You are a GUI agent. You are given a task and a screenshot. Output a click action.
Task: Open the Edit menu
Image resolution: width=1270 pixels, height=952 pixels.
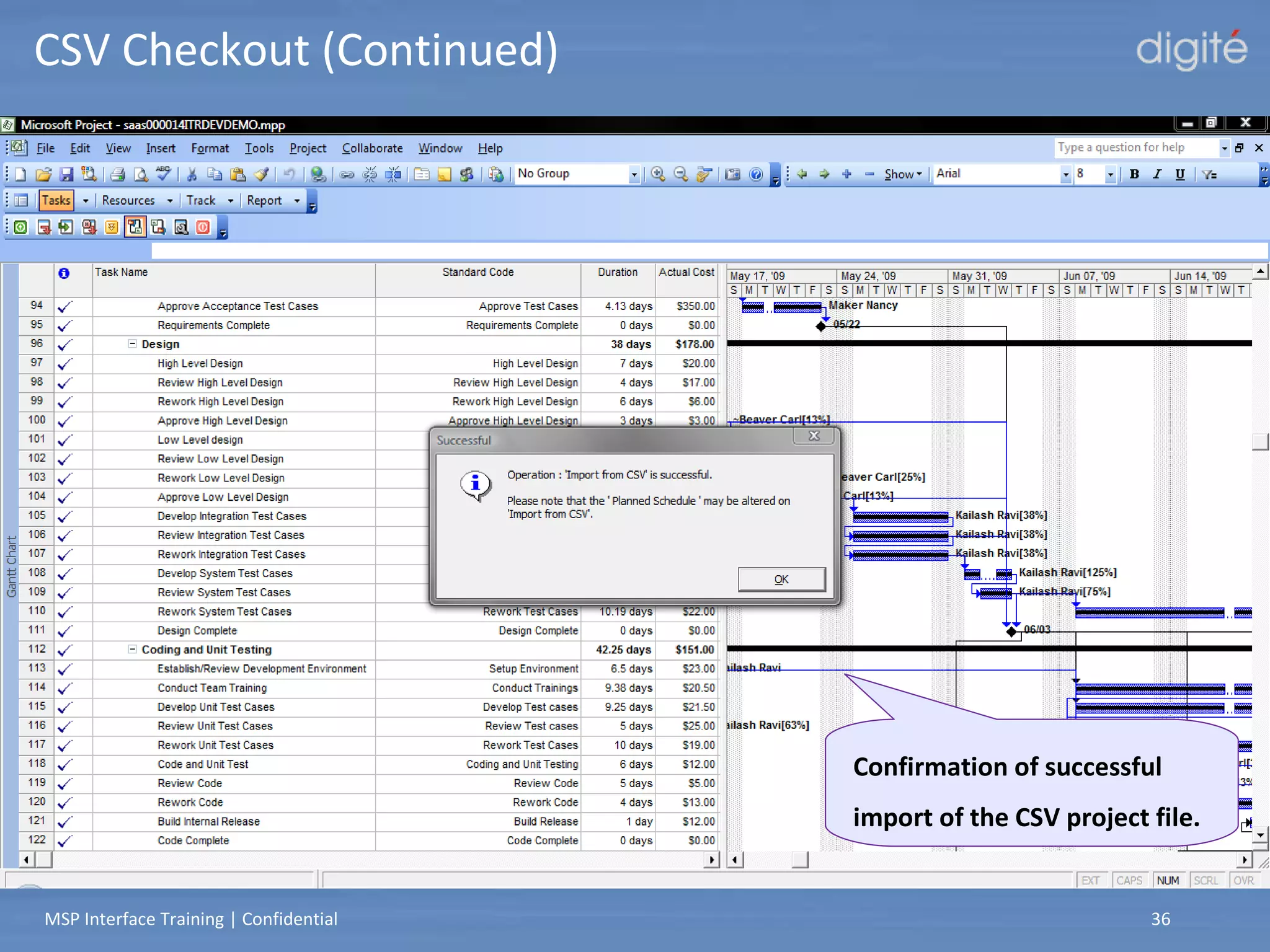click(80, 148)
